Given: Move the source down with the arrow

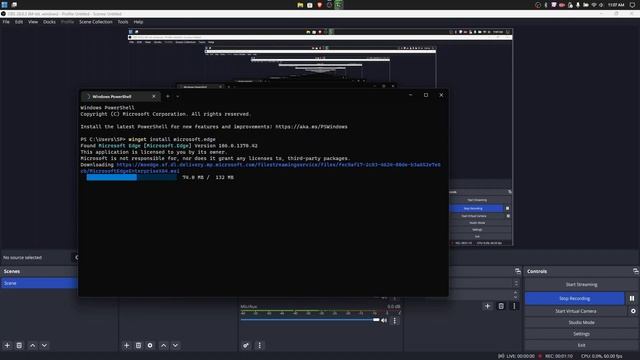Looking at the screenshot, I should 175,345.
